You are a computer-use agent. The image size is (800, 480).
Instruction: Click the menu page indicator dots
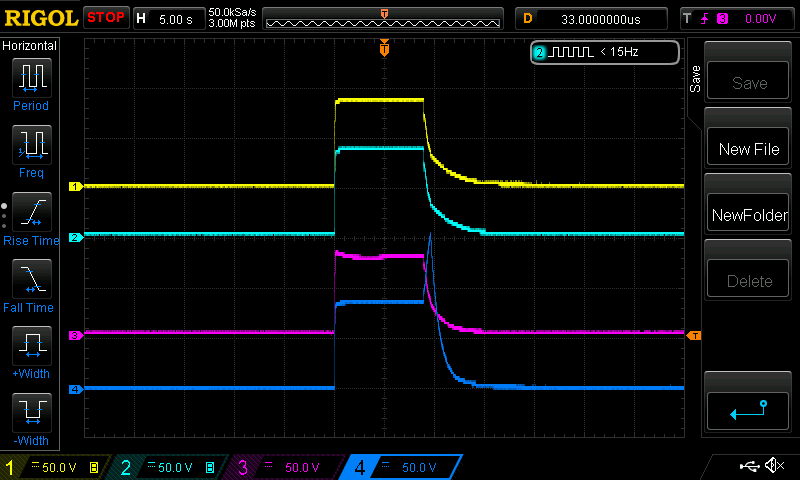(x=4, y=216)
